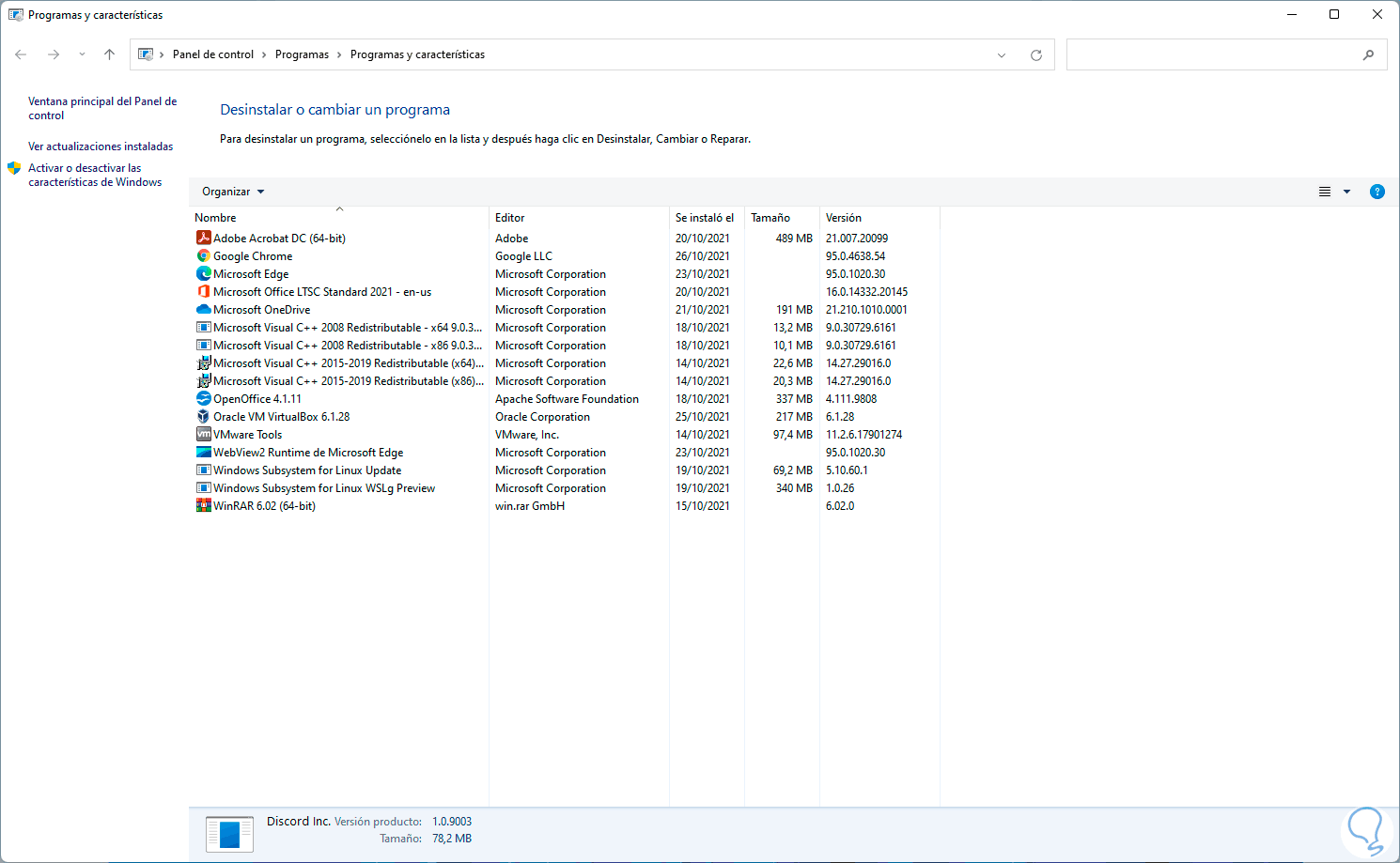Click the search box field

point(1226,54)
